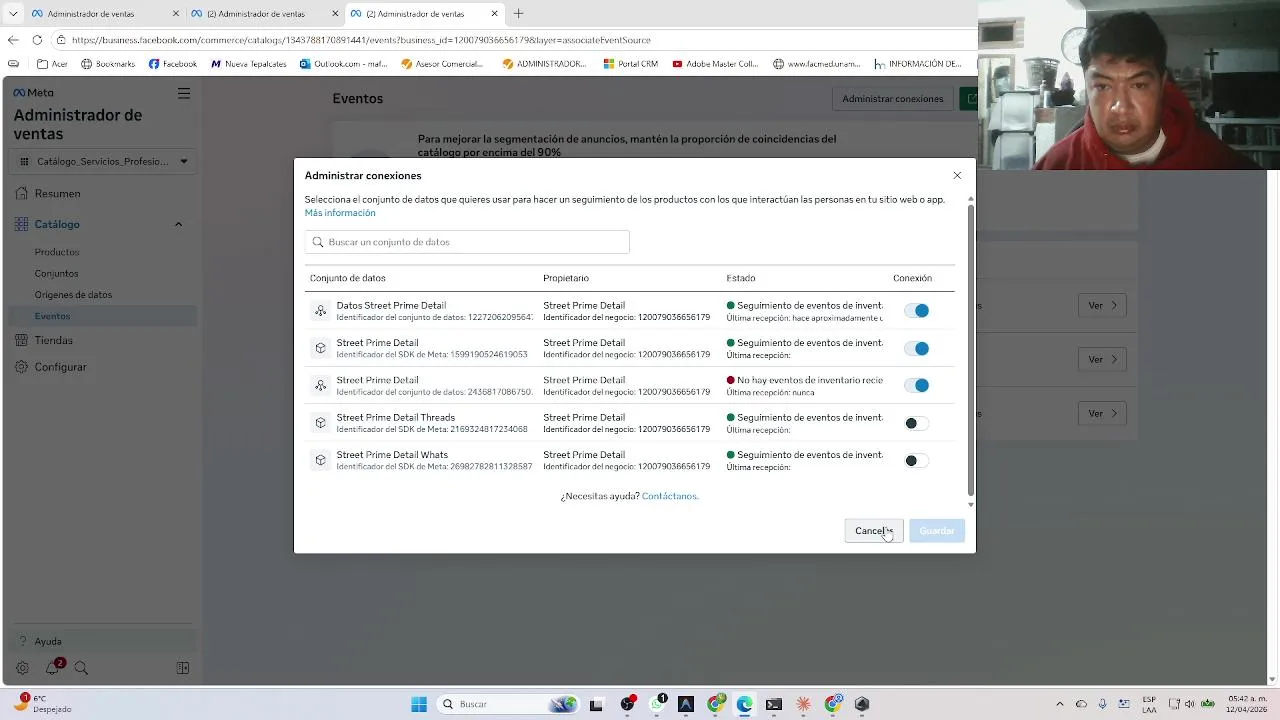Open the terminal app in the taskbar
1280x720 pixels.
tap(773, 704)
